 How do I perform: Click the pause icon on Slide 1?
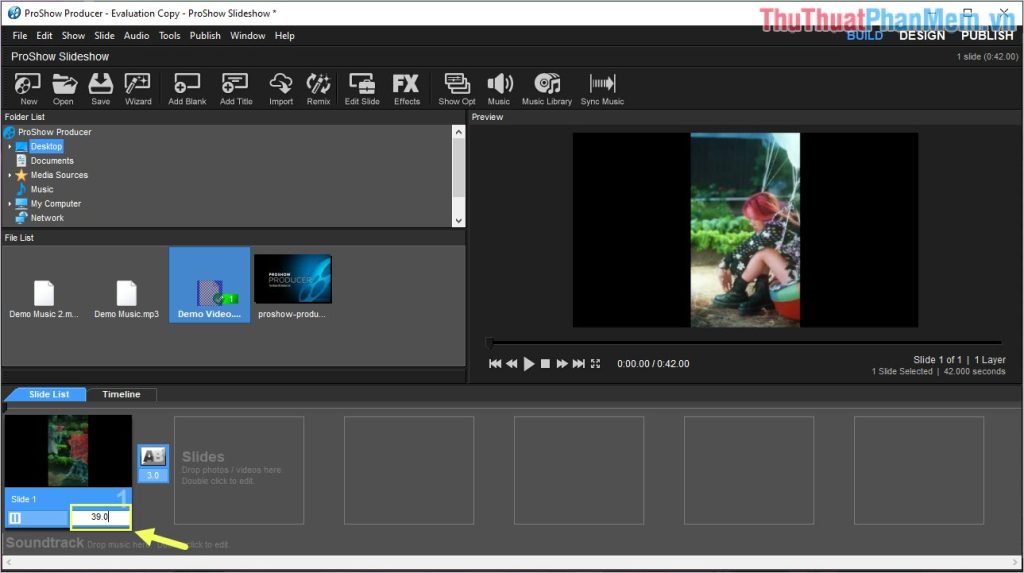15,518
